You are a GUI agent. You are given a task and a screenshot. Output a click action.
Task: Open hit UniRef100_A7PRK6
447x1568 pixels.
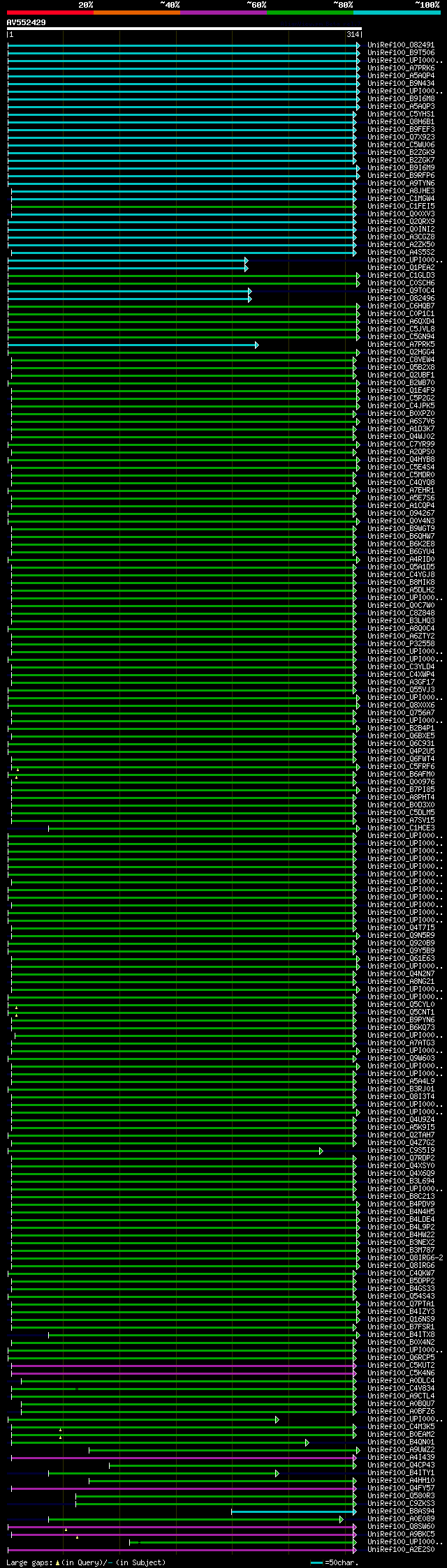(401, 68)
